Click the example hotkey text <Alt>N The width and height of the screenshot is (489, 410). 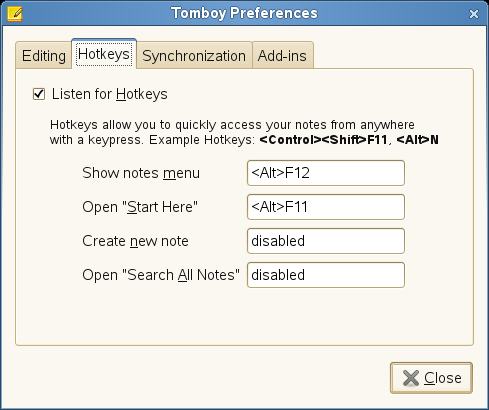point(418,140)
